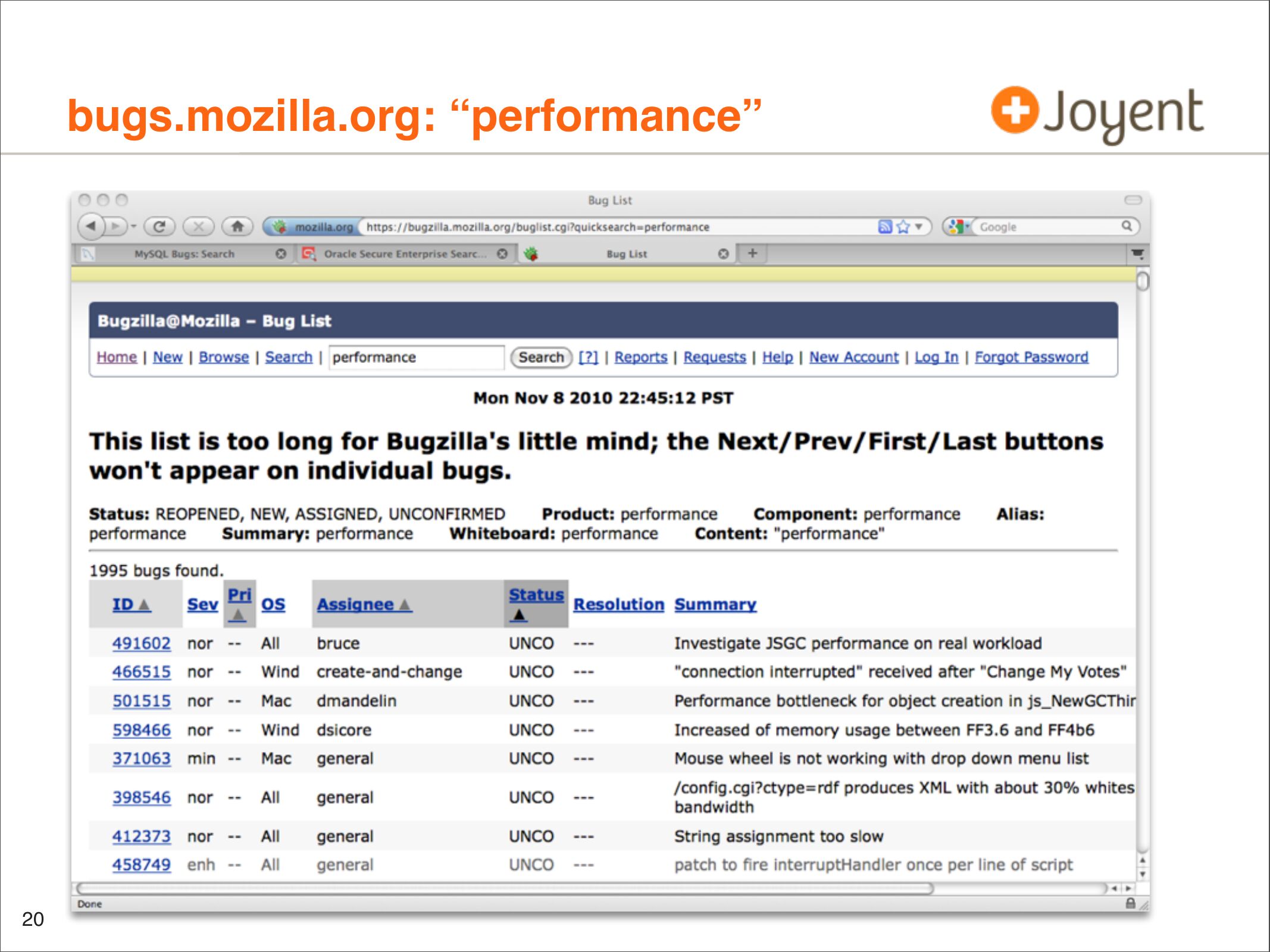This screenshot has width=1270, height=952.
Task: Open bug 491602 link
Action: pos(141,643)
